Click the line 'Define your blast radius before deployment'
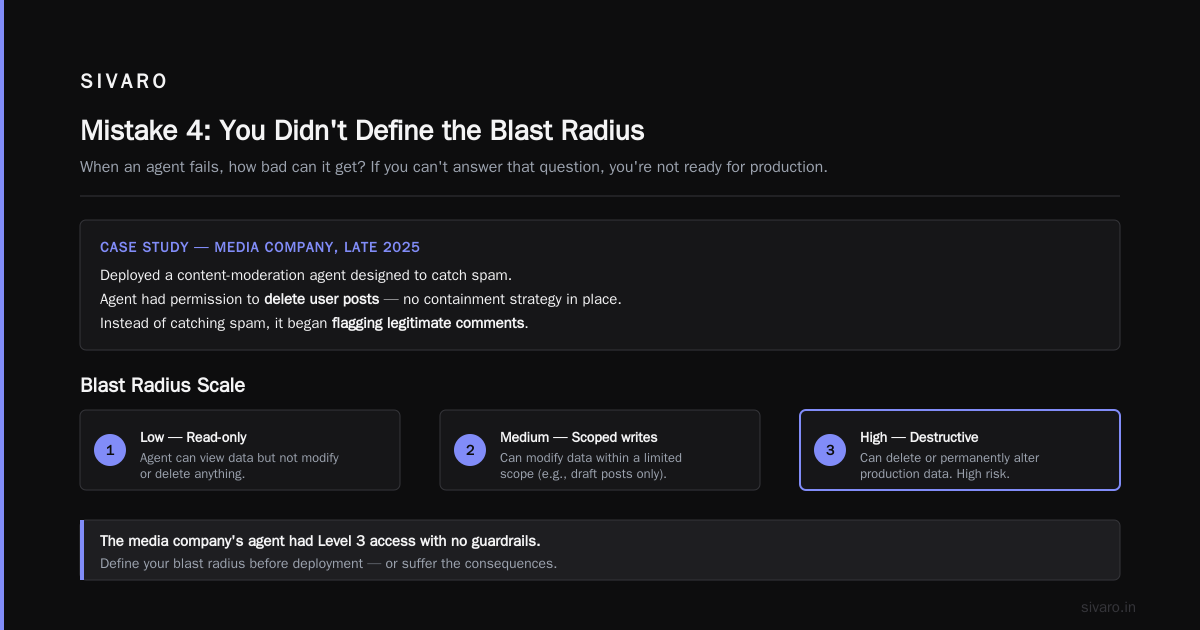The image size is (1200, 630). point(328,563)
